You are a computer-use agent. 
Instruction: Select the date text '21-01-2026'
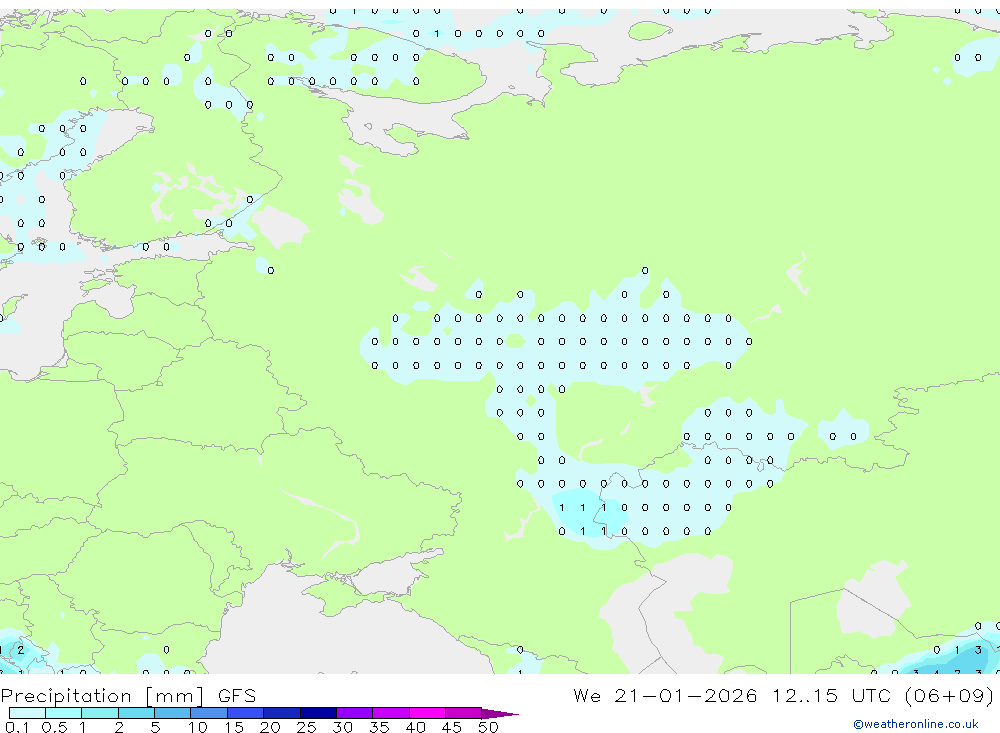686,695
